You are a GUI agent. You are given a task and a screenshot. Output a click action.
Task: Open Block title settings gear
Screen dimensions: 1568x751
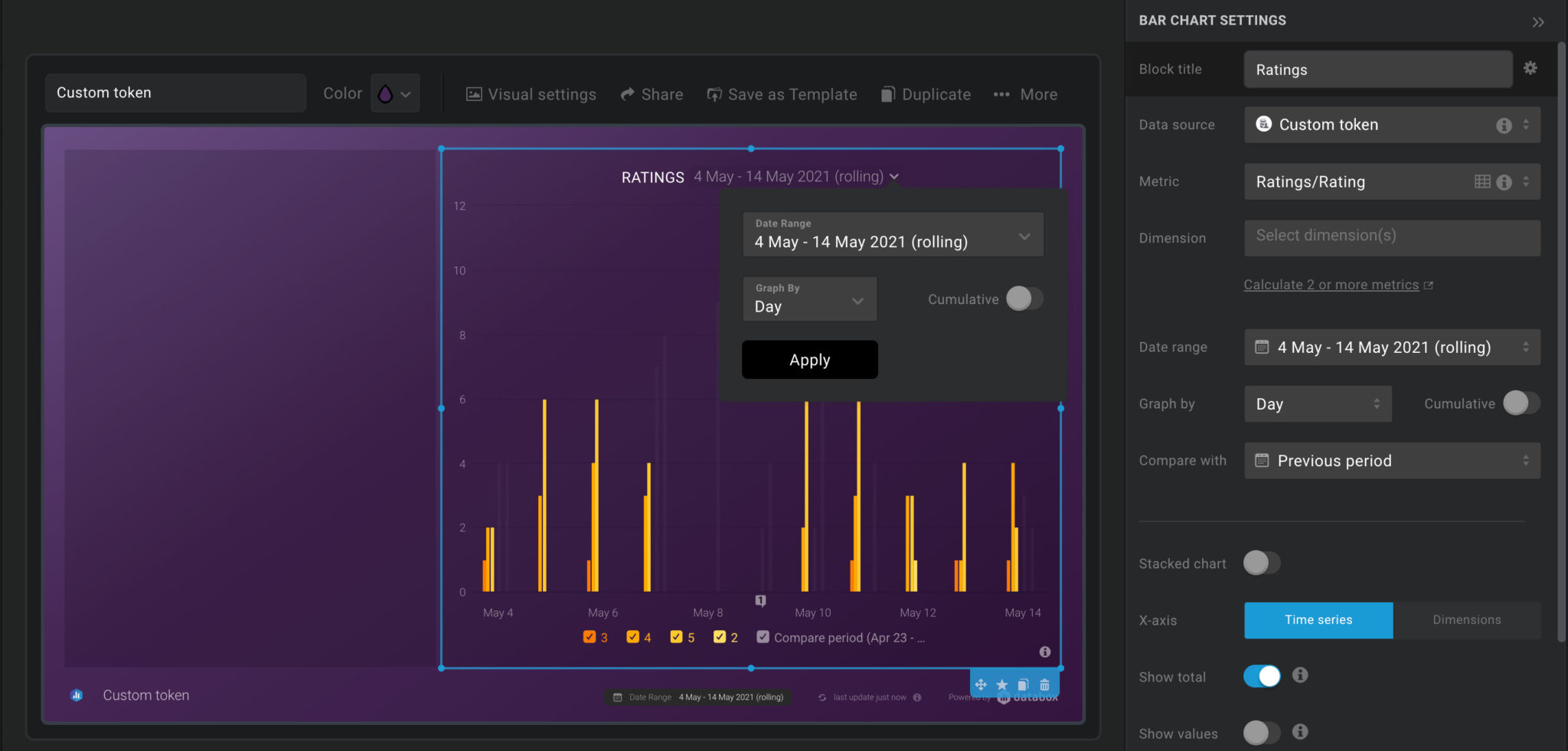point(1531,68)
